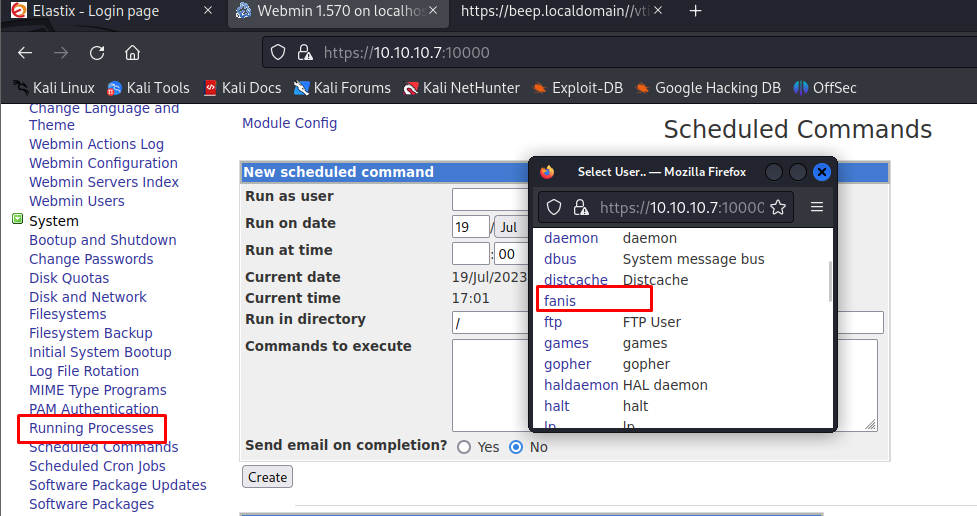The image size is (977, 516).
Task: Open the Exploit-DB bookmark
Action: [x=578, y=88]
